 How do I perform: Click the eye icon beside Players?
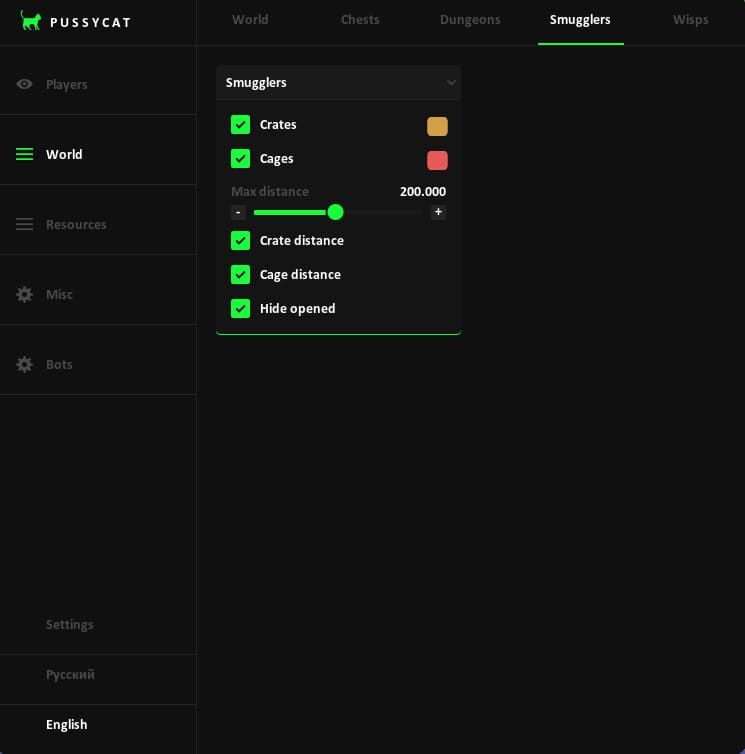[24, 84]
